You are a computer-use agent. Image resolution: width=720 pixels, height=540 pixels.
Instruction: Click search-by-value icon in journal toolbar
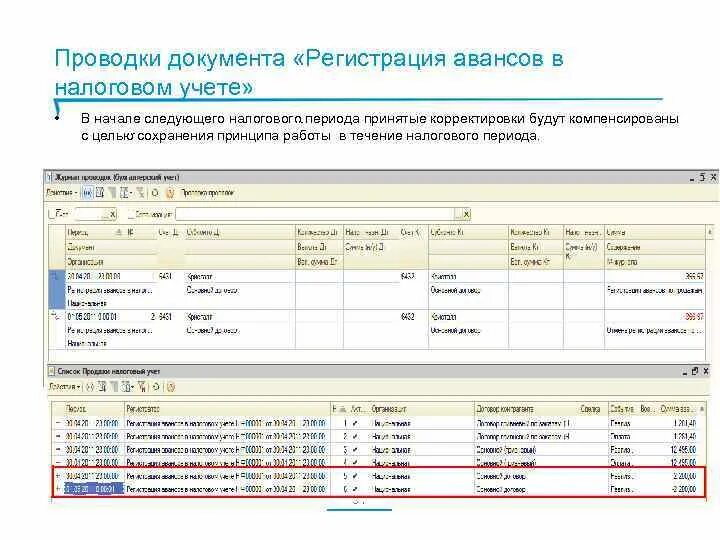pos(100,193)
